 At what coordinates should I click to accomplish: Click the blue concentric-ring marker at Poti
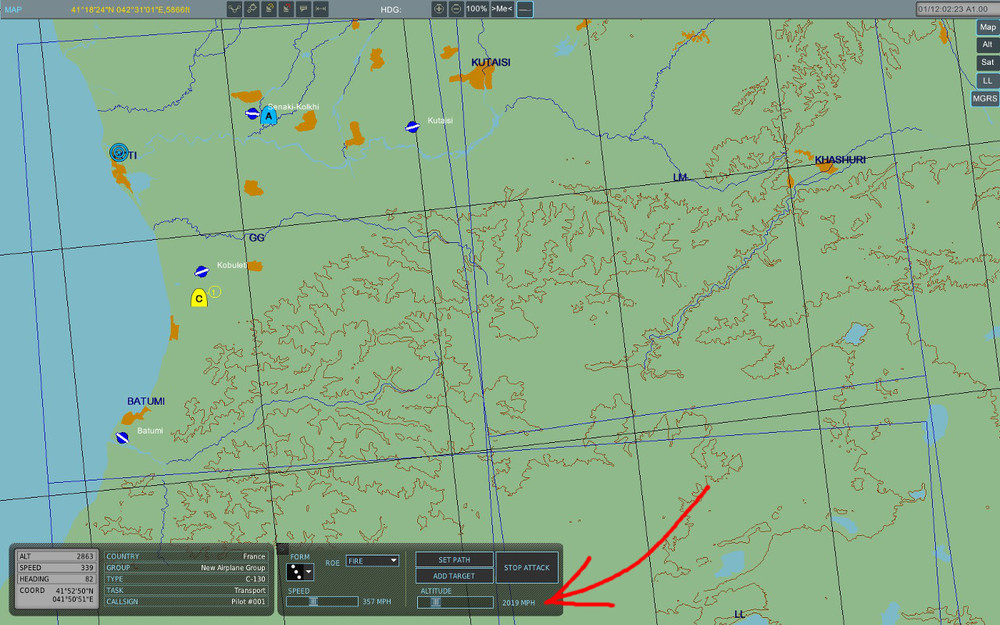coord(119,152)
